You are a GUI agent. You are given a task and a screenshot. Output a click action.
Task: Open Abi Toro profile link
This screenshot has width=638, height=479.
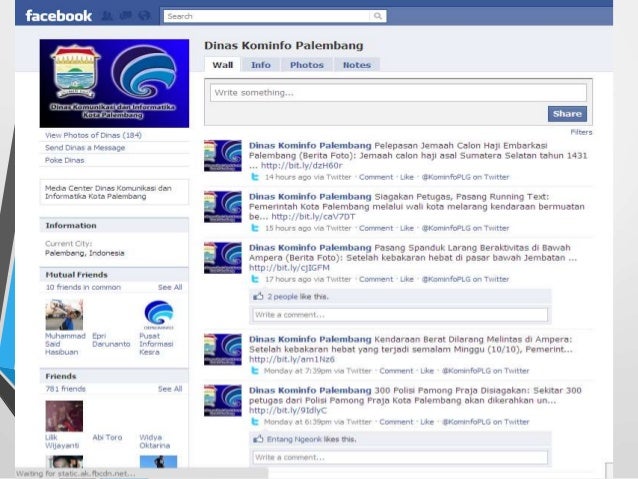107,437
